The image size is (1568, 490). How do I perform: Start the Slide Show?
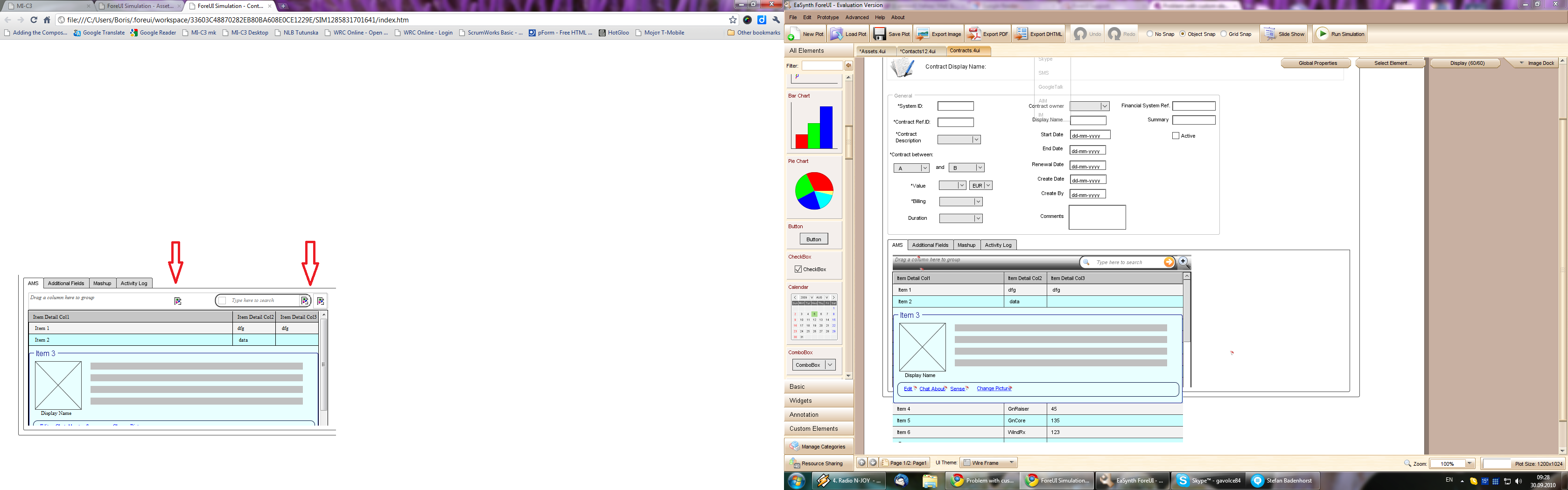[x=1284, y=34]
